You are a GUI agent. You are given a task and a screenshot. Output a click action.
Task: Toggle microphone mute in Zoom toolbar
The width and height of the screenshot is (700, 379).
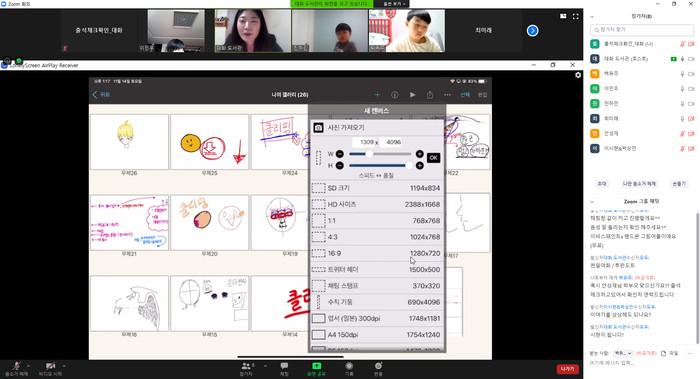tap(17, 368)
